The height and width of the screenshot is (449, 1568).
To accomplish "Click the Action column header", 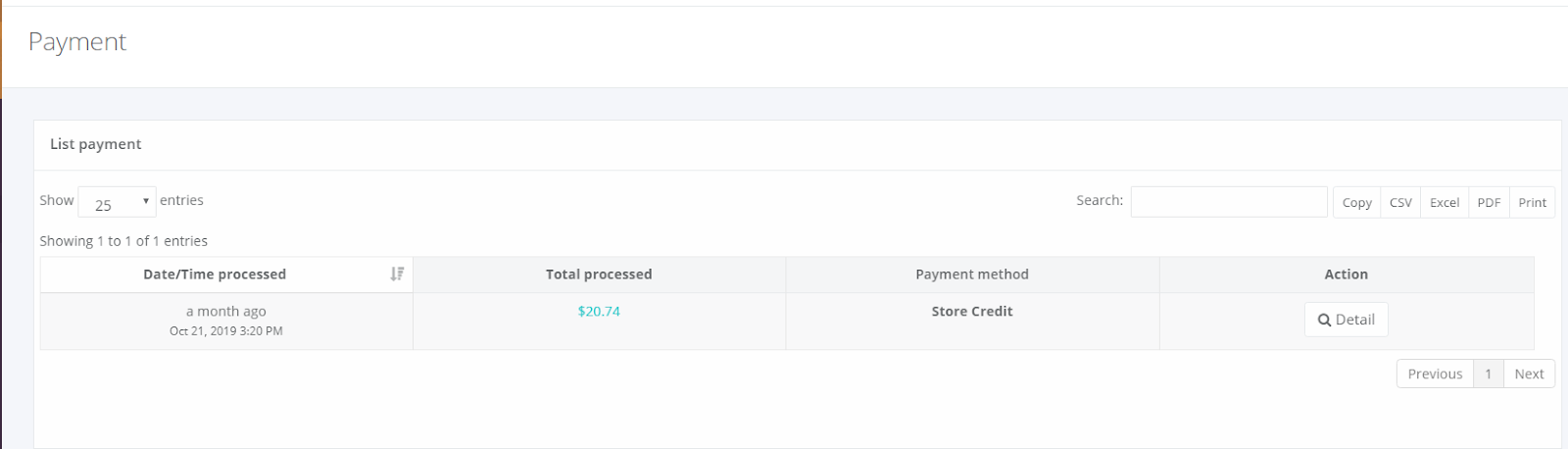I will 1347,274.
